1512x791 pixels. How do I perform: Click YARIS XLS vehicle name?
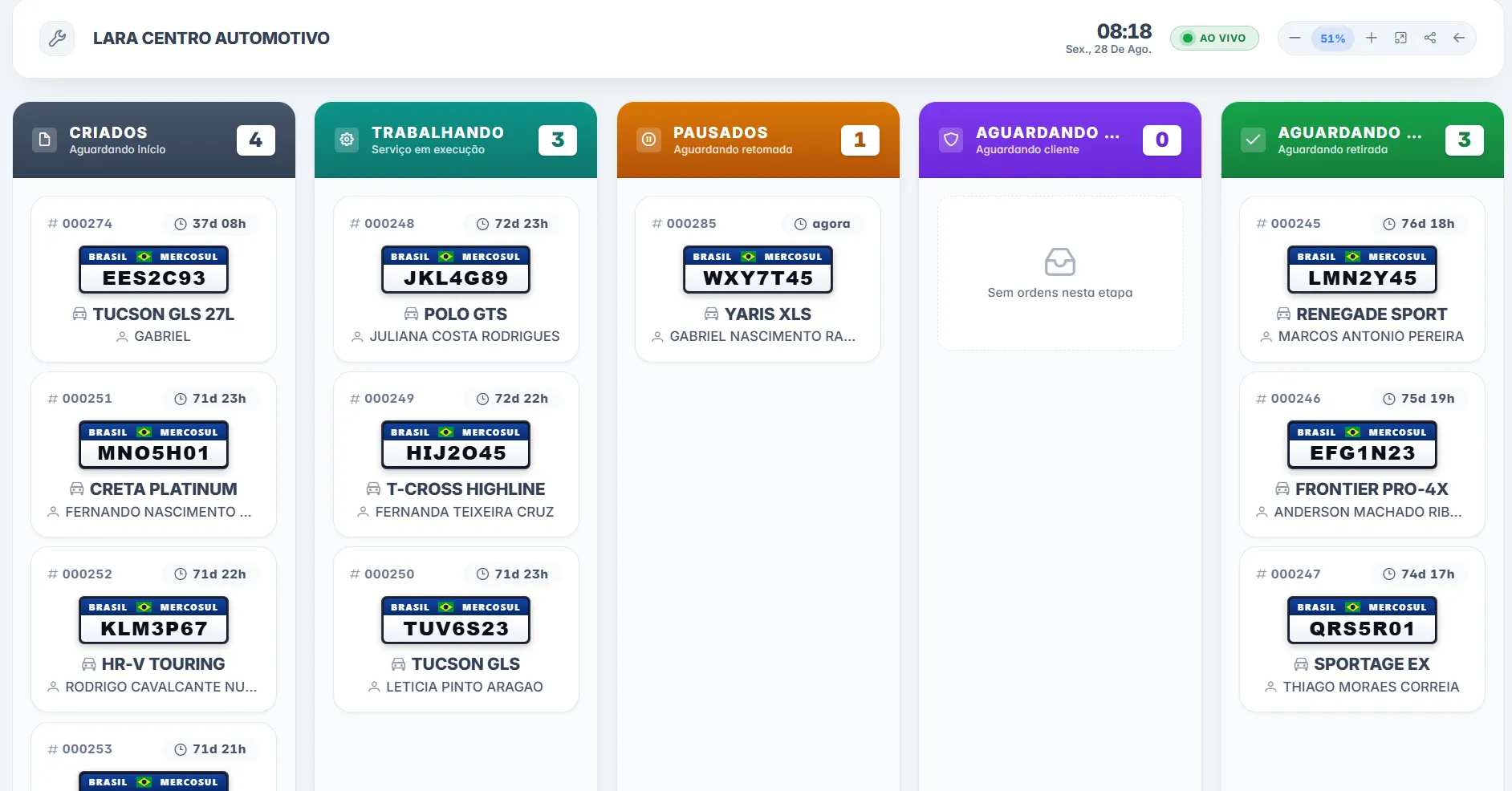[768, 314]
